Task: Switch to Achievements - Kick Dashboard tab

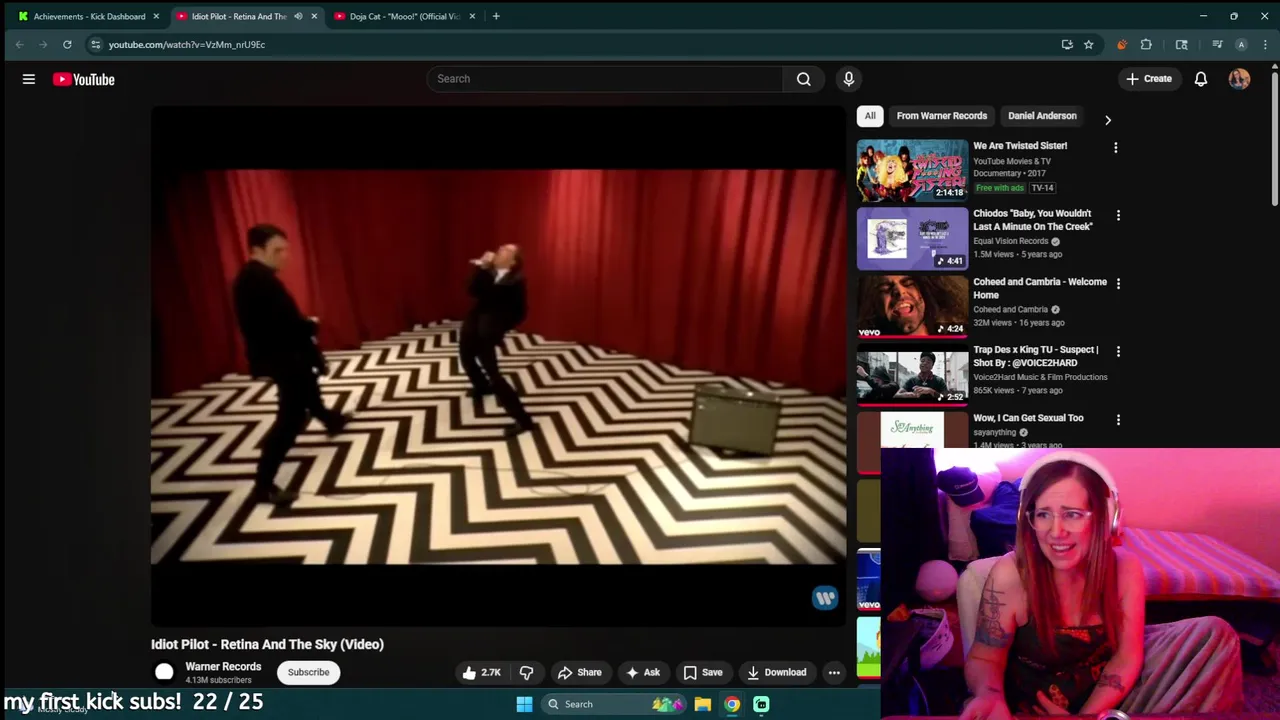Action: 89,16
